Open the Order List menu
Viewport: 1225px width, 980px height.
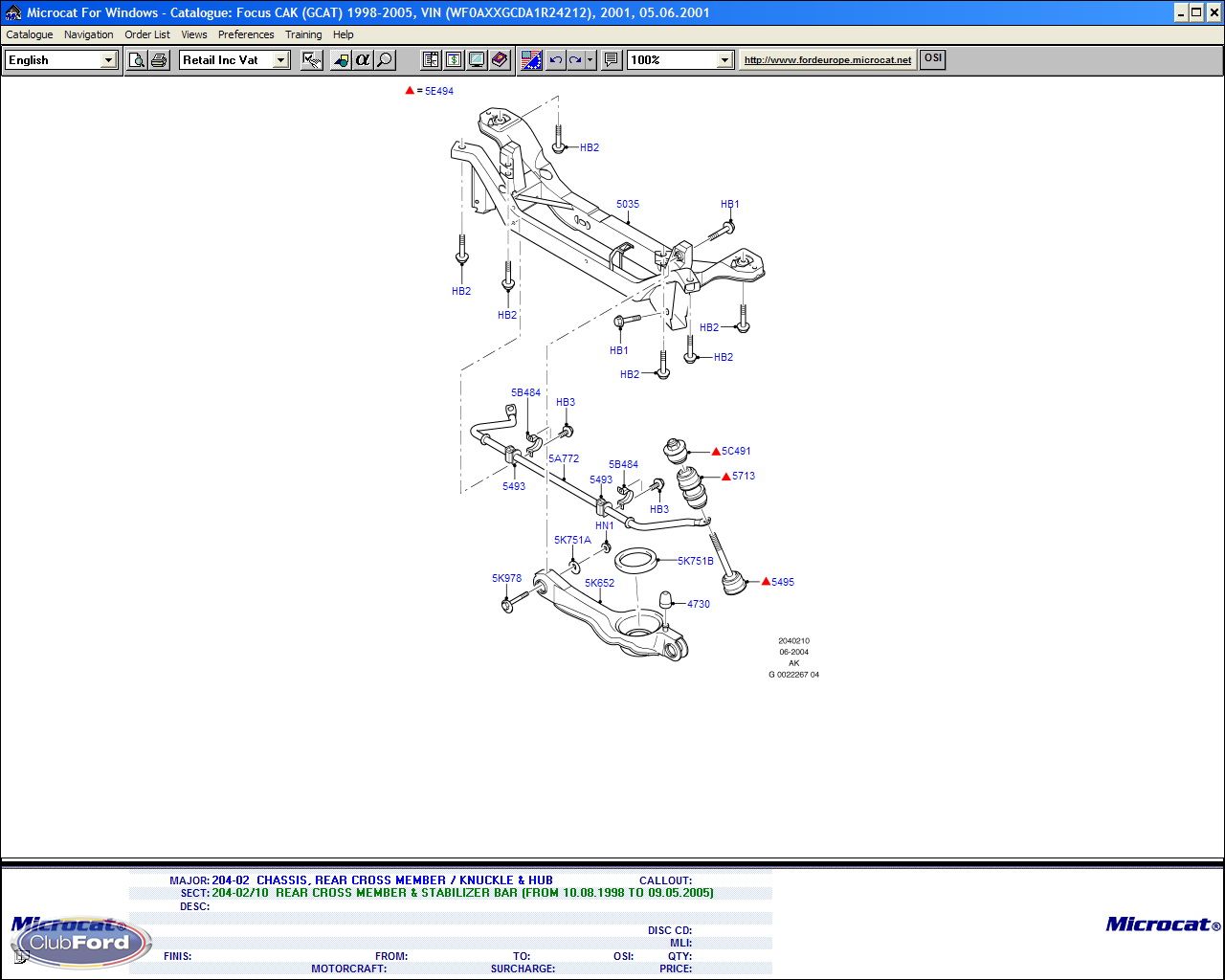147,34
